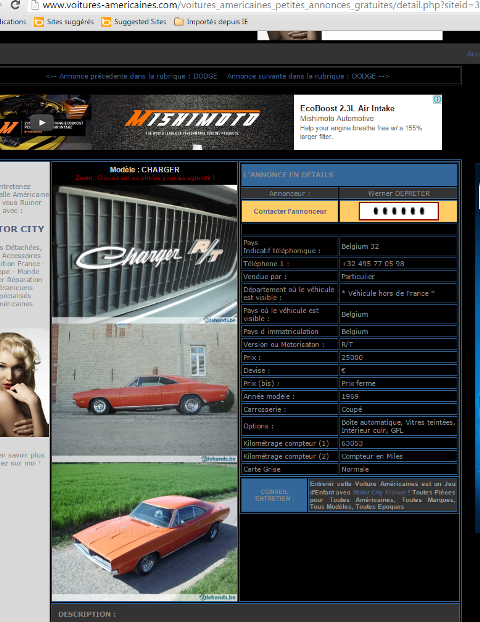Viewport: 480px width, 622px height.
Task: Click the Compteur en Miles value
Action: (x=372, y=456)
